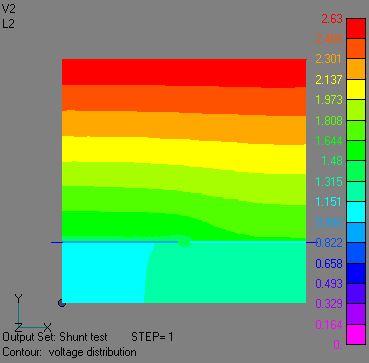Click the light orange 2.301 legend swatch

pyautogui.click(x=356, y=69)
